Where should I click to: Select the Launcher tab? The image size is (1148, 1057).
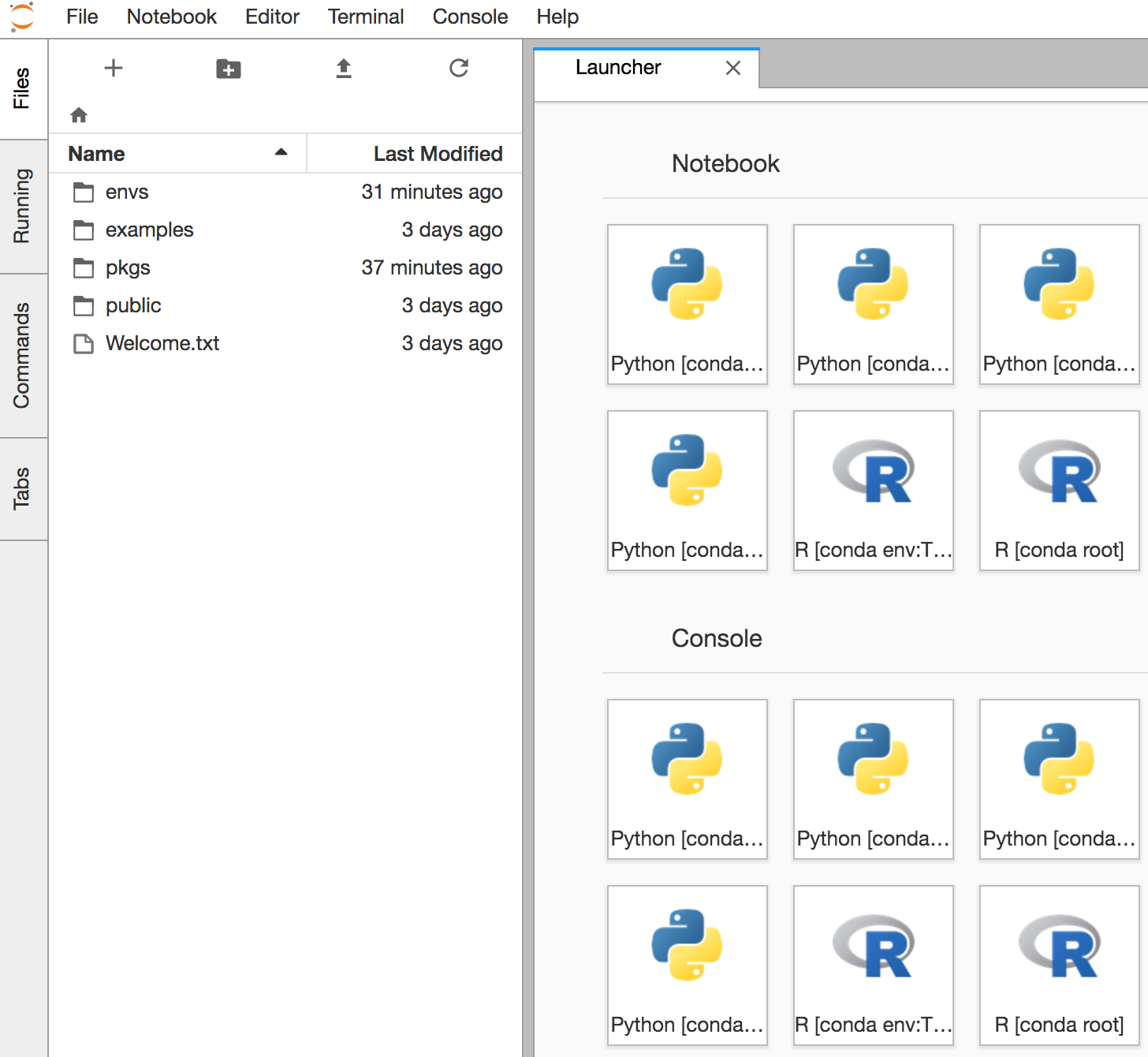coord(647,68)
